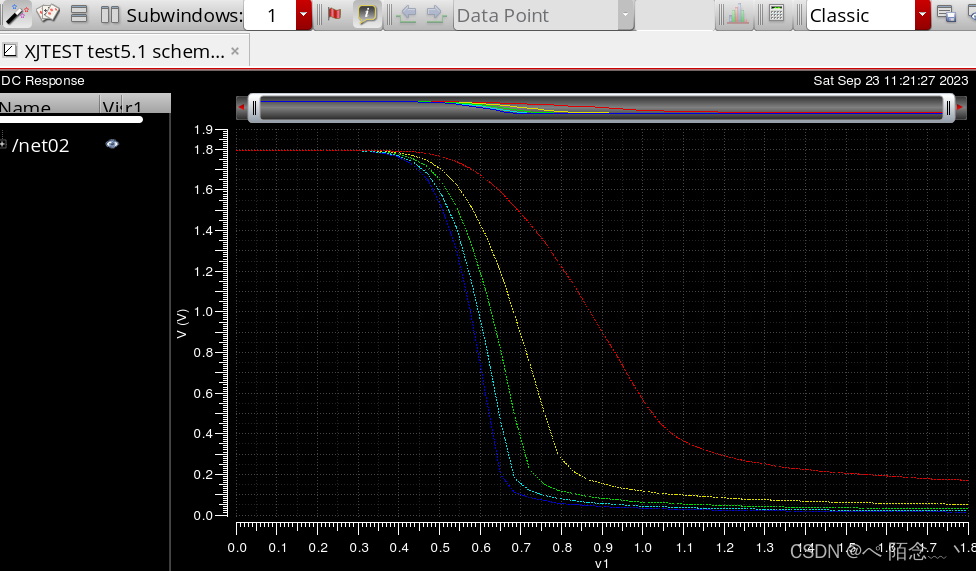
Task: Select vertical side-by-side subwindows layout icon
Action: (110, 14)
